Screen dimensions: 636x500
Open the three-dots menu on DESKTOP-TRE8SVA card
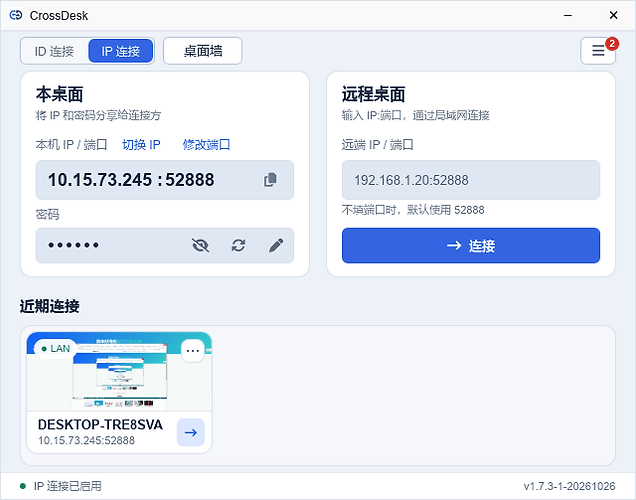tap(193, 351)
